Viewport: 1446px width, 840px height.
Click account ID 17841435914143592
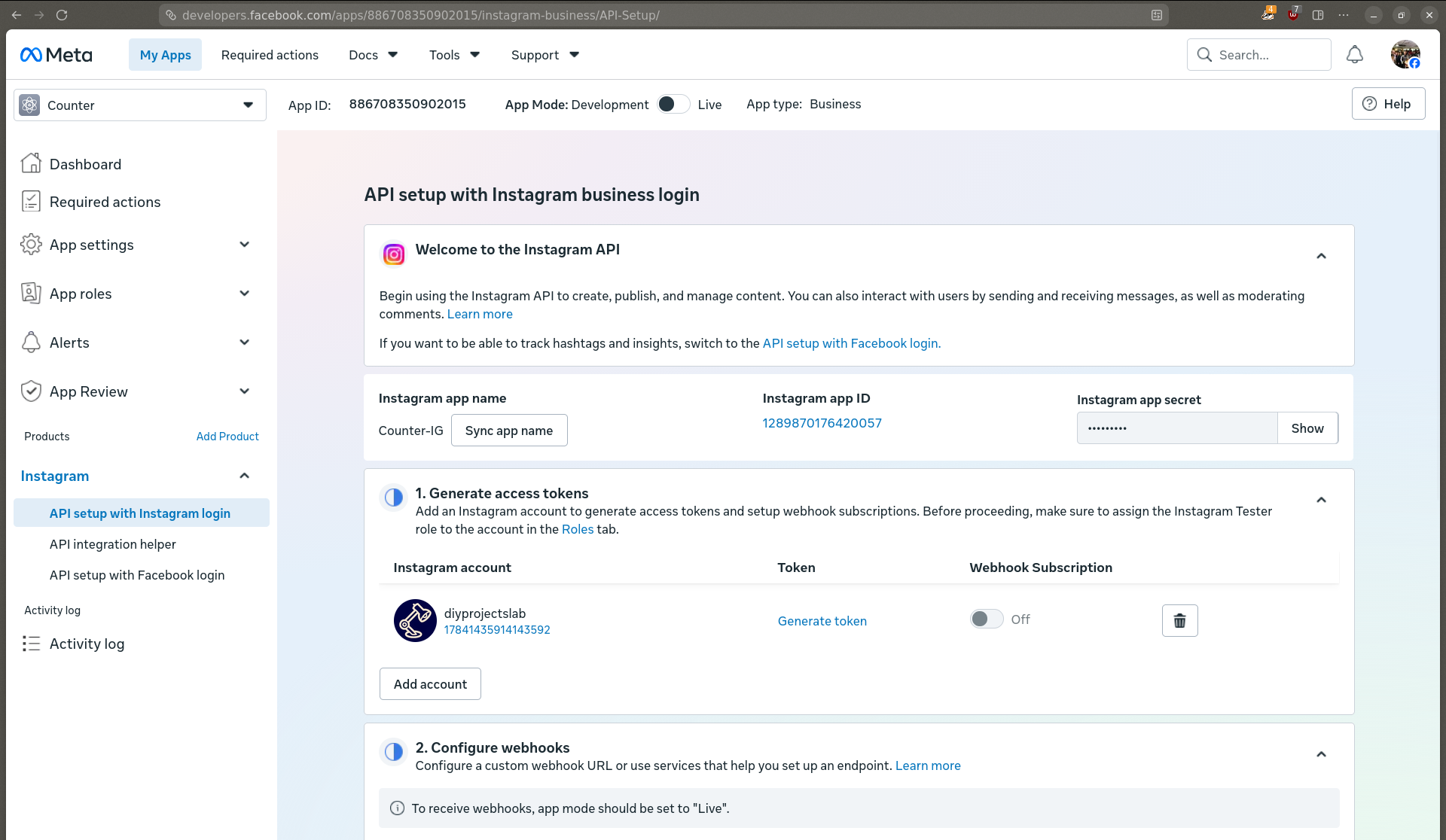click(497, 630)
